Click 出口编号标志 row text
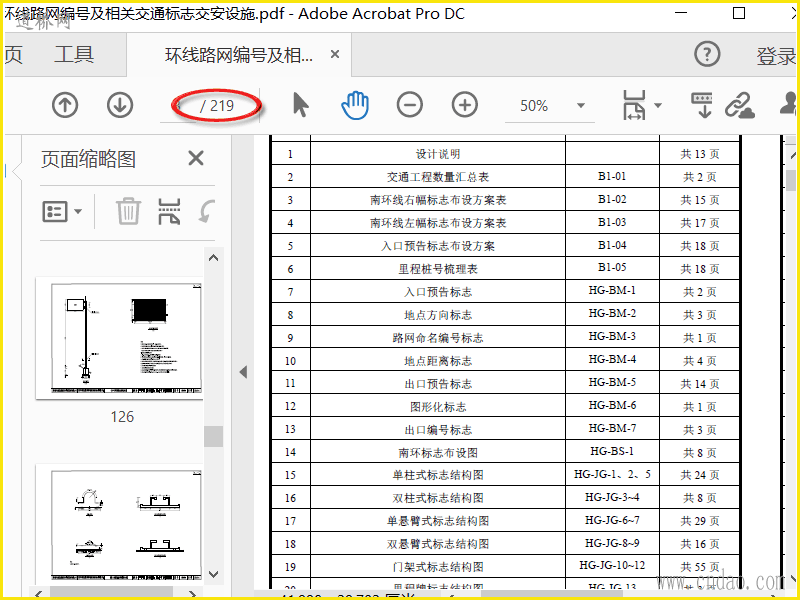 pyautogui.click(x=438, y=430)
